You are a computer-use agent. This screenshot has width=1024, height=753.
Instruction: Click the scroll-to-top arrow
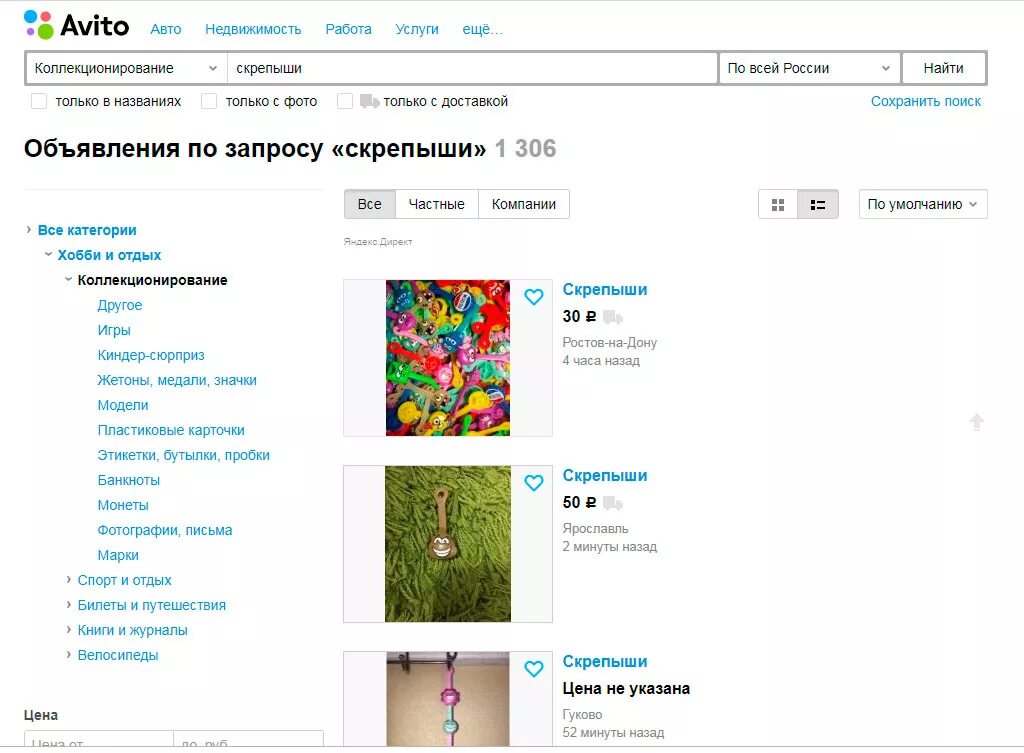(976, 423)
